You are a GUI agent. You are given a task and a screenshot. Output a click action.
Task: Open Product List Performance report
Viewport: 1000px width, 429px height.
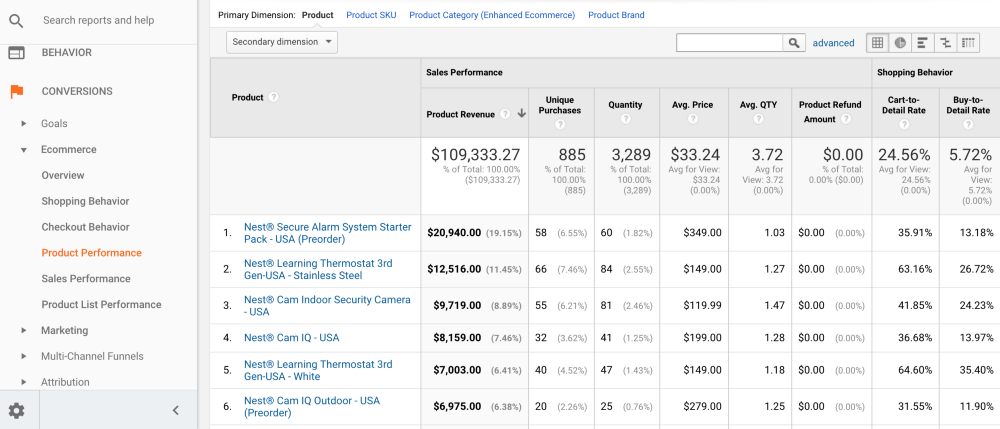tap(101, 305)
